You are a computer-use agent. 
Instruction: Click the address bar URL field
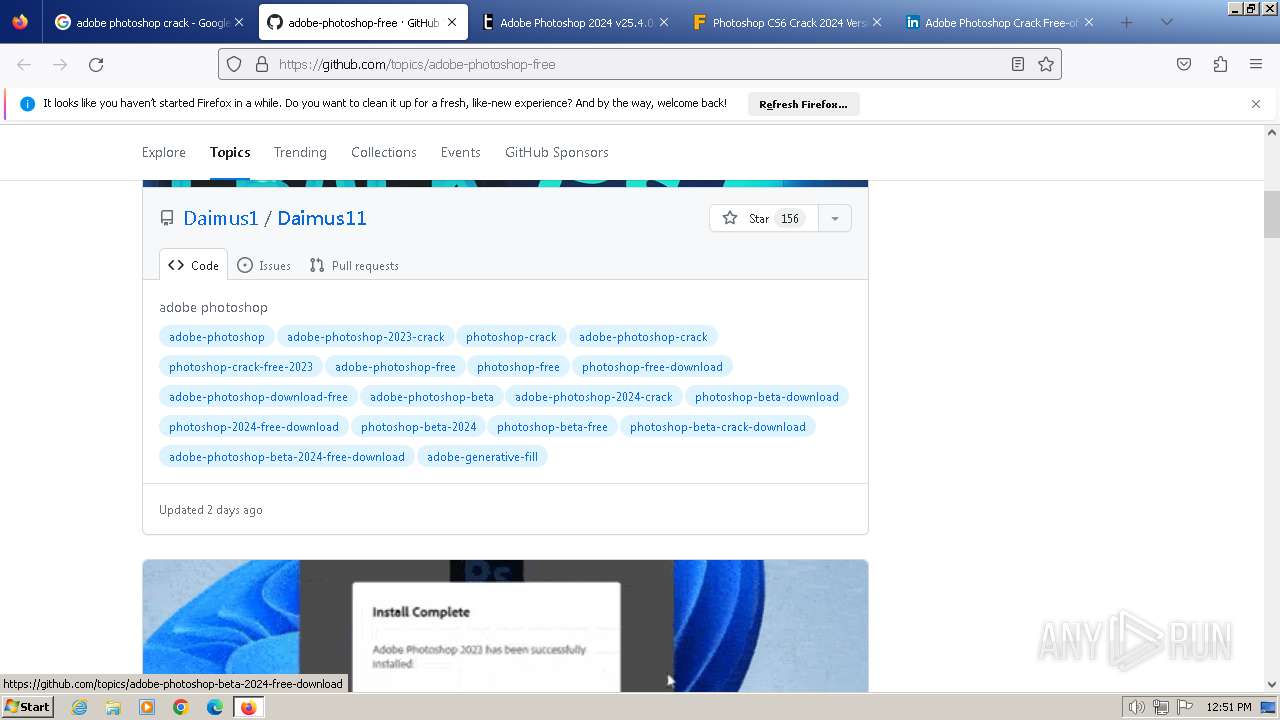(640, 64)
